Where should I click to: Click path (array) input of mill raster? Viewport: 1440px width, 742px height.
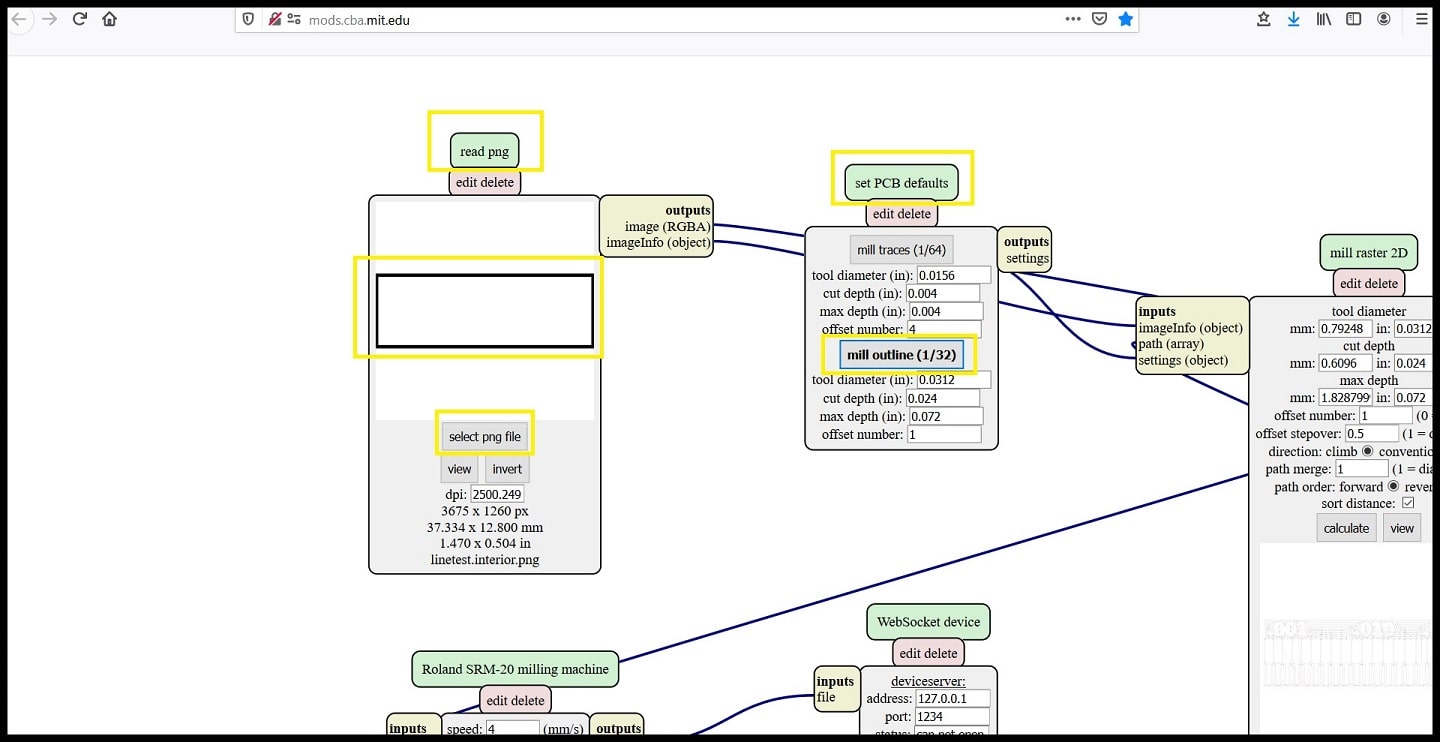point(1171,344)
